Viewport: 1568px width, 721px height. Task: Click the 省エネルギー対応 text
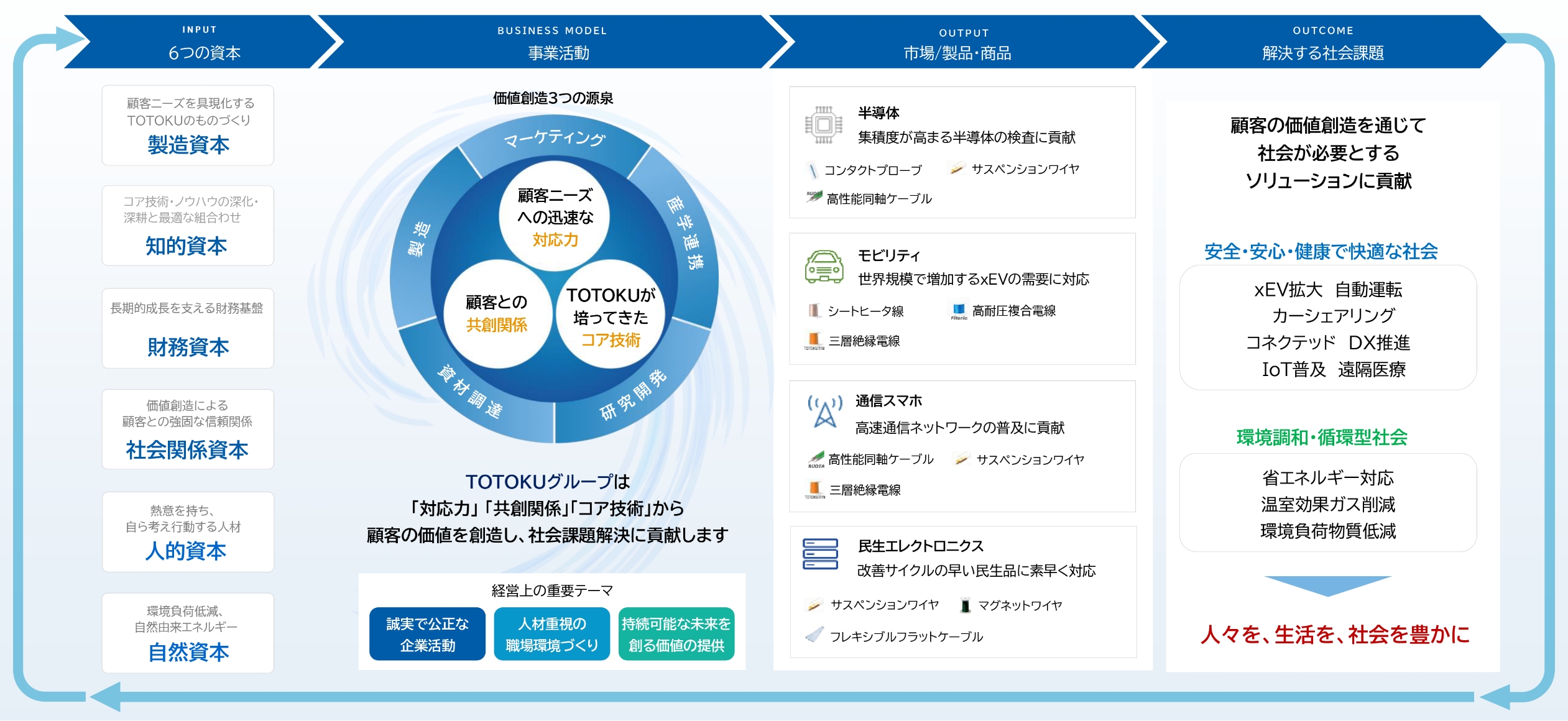coord(1328,477)
